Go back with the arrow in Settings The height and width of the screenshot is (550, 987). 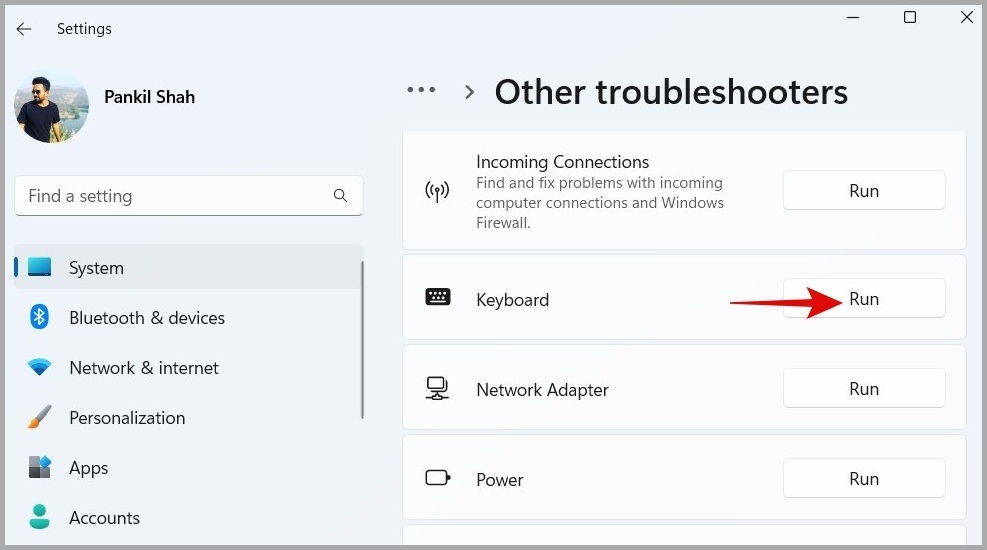[24, 29]
